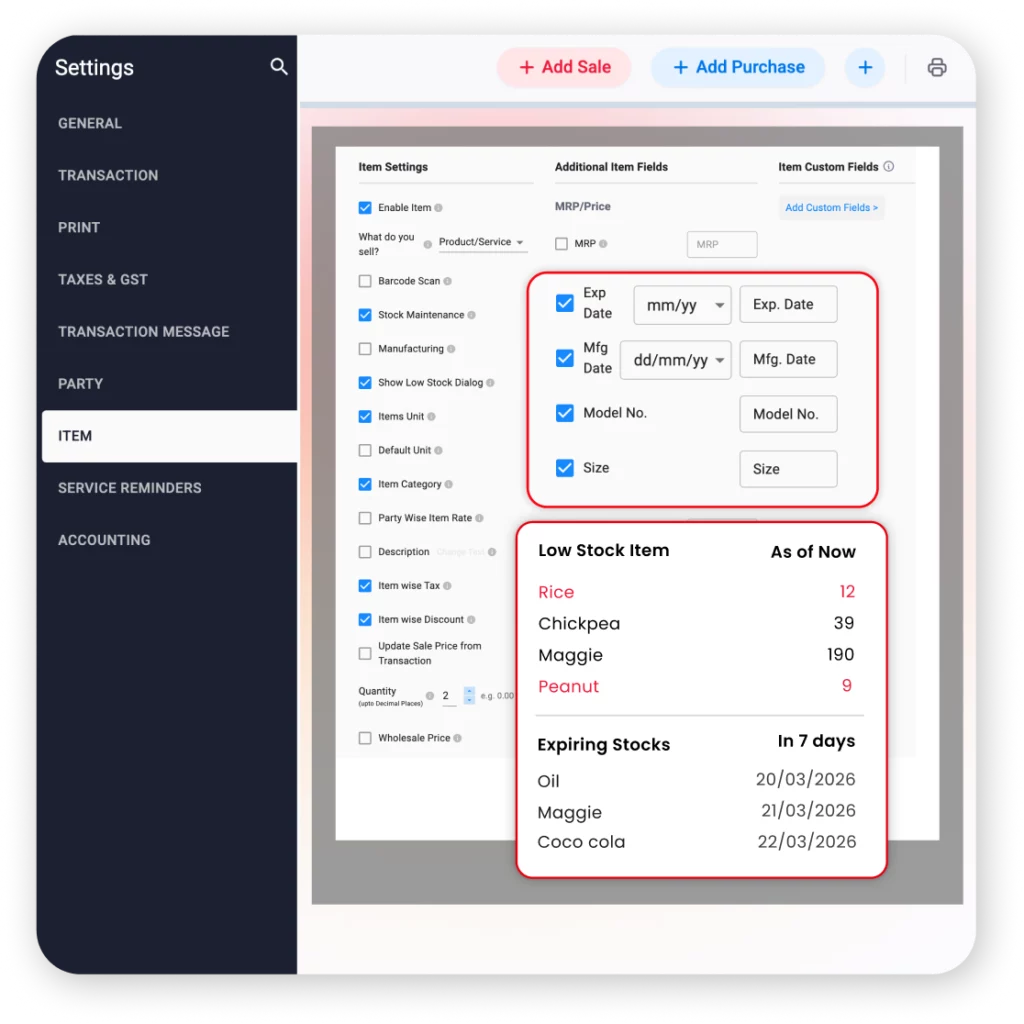The width and height of the screenshot is (1024, 1024).
Task: Click the plus icon next to Add Purchase
Action: (x=864, y=67)
